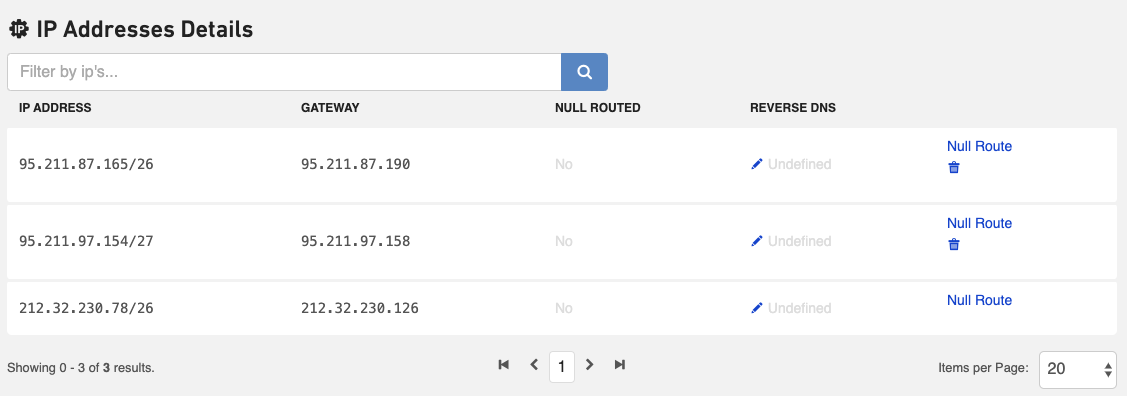Screen dimensions: 1127x396
Task: Edit reverse DNS pencil for 212.32.230.78/26
Action: [756, 308]
